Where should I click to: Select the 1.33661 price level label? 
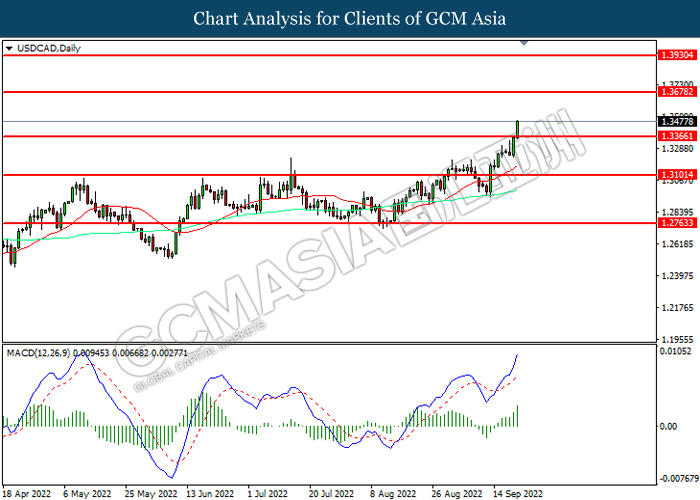click(x=677, y=136)
